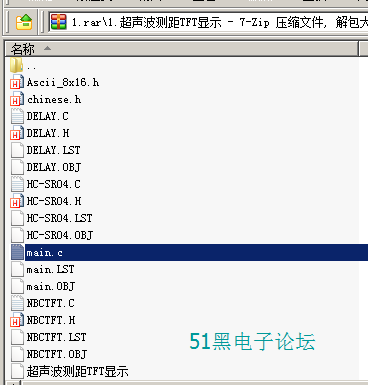Viewport: 368px width, 385px height.
Task: Open the parent folder '..' icon
Action: pos(16,65)
